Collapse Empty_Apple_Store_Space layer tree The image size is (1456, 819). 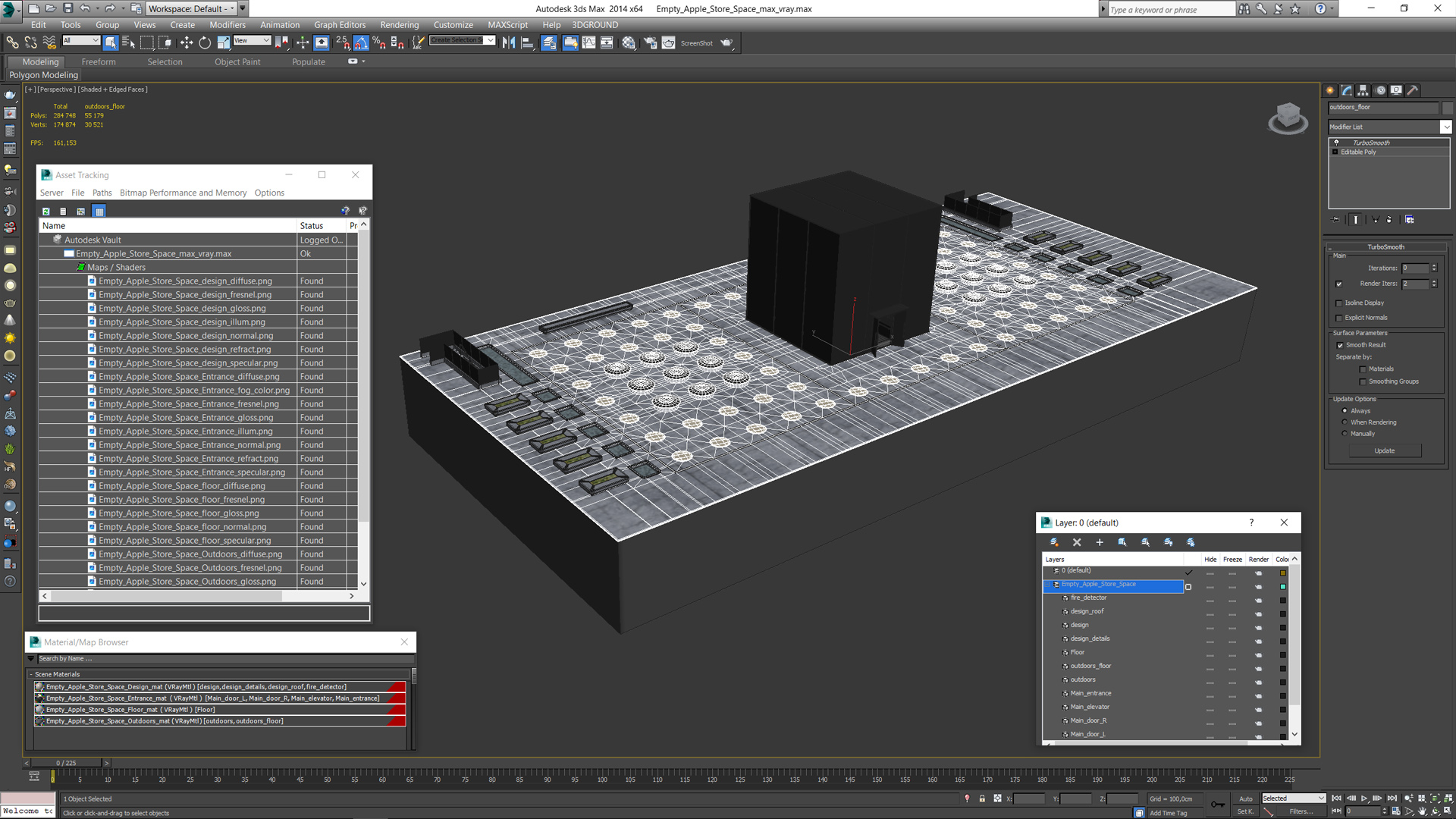[x=1048, y=585]
